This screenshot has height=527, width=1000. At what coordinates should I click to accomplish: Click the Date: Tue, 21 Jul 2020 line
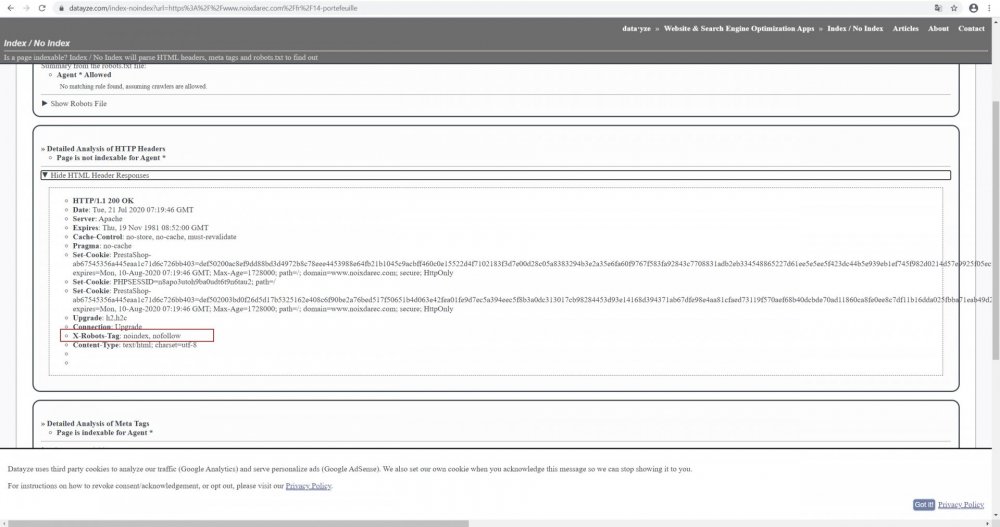(133, 209)
